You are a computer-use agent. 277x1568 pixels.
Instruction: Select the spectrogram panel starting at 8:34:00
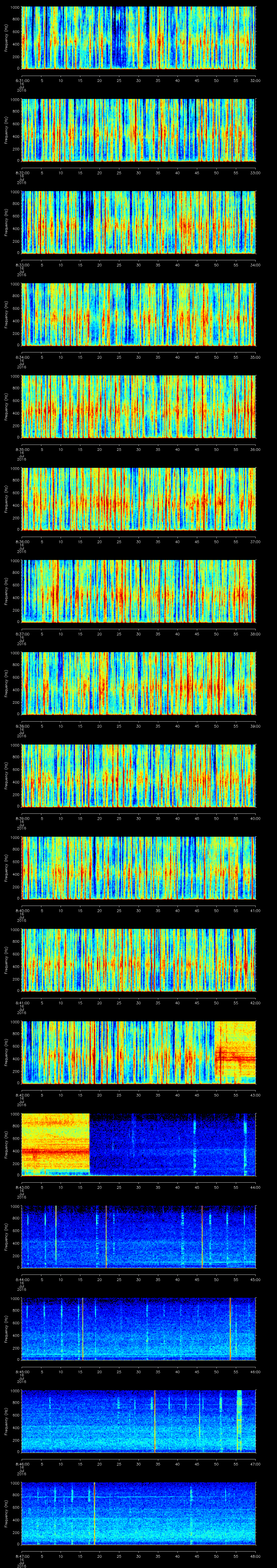pyautogui.click(x=139, y=314)
